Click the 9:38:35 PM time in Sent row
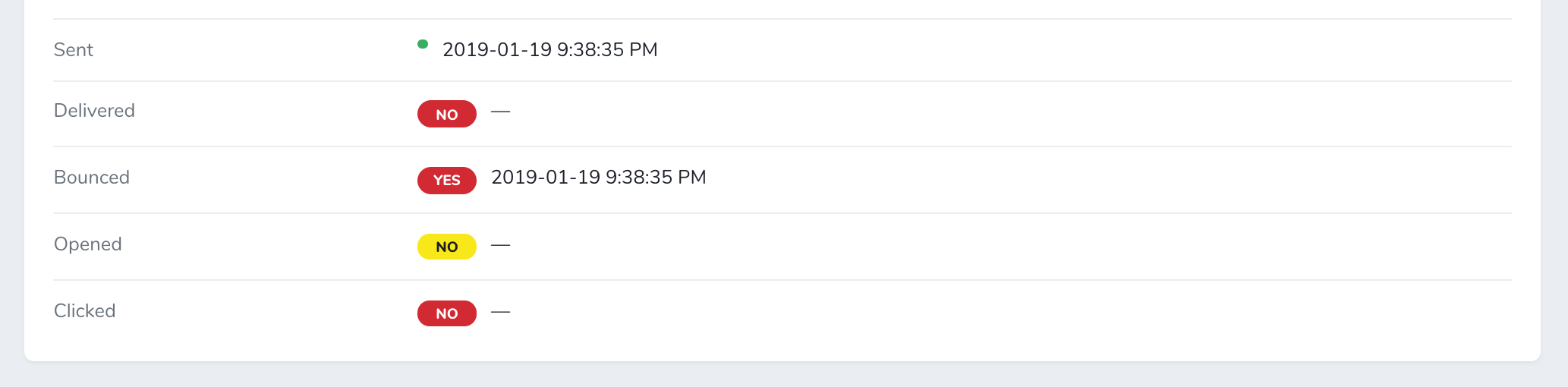Viewport: 1568px width, 387px height. (x=607, y=50)
